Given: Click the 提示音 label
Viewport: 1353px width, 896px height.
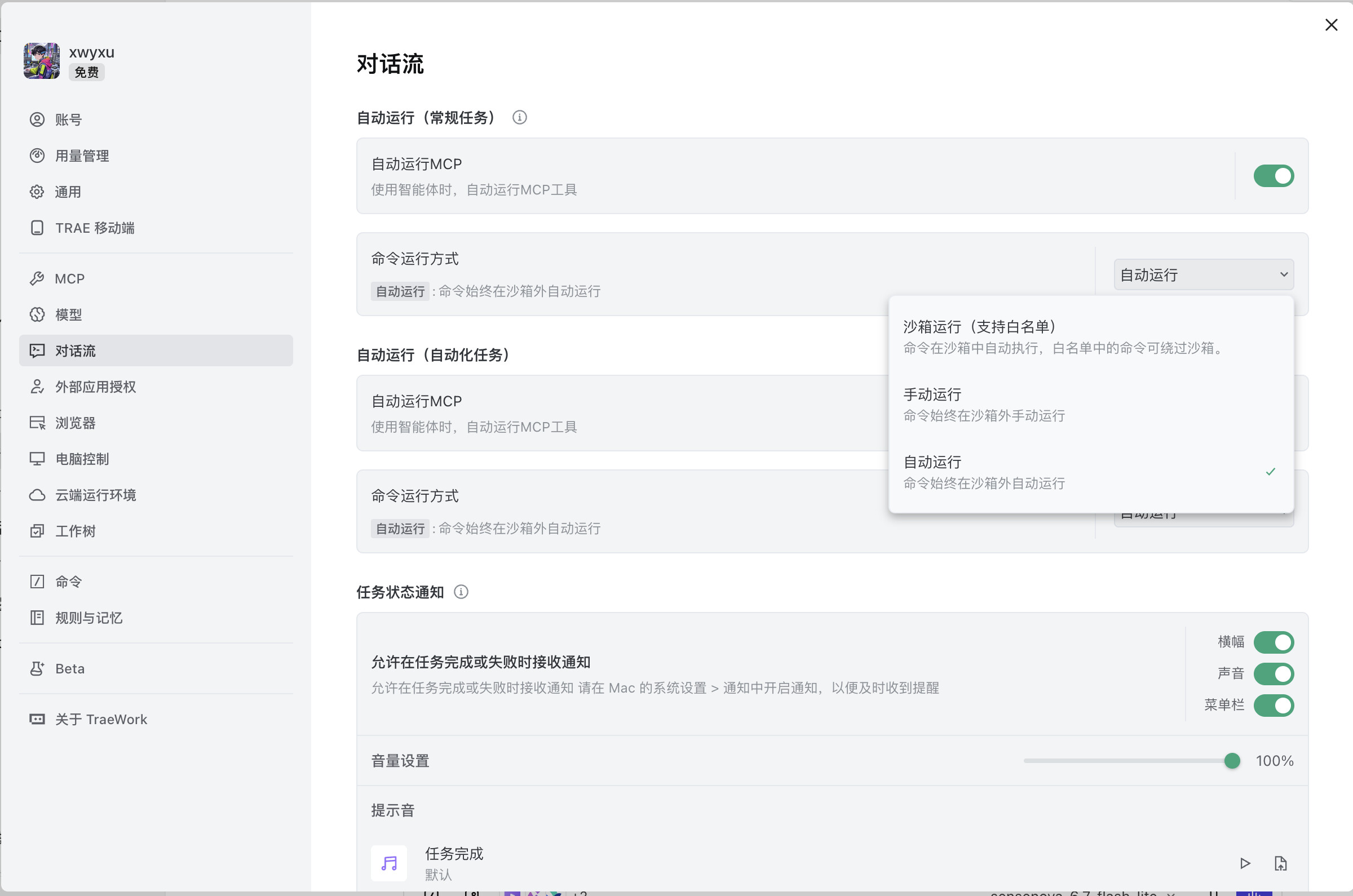Looking at the screenshot, I should click(x=393, y=810).
